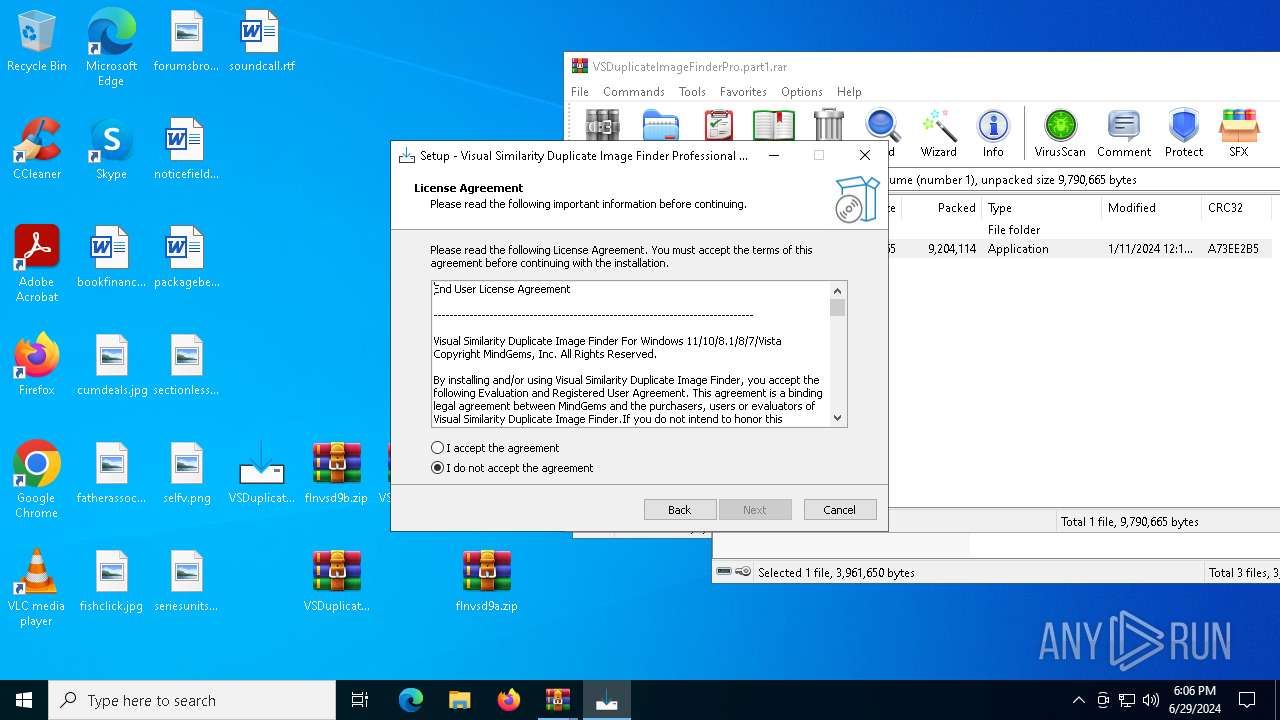Image resolution: width=1280 pixels, height=720 pixels.
Task: Open clock showing 6:06 PM
Action: point(1194,700)
